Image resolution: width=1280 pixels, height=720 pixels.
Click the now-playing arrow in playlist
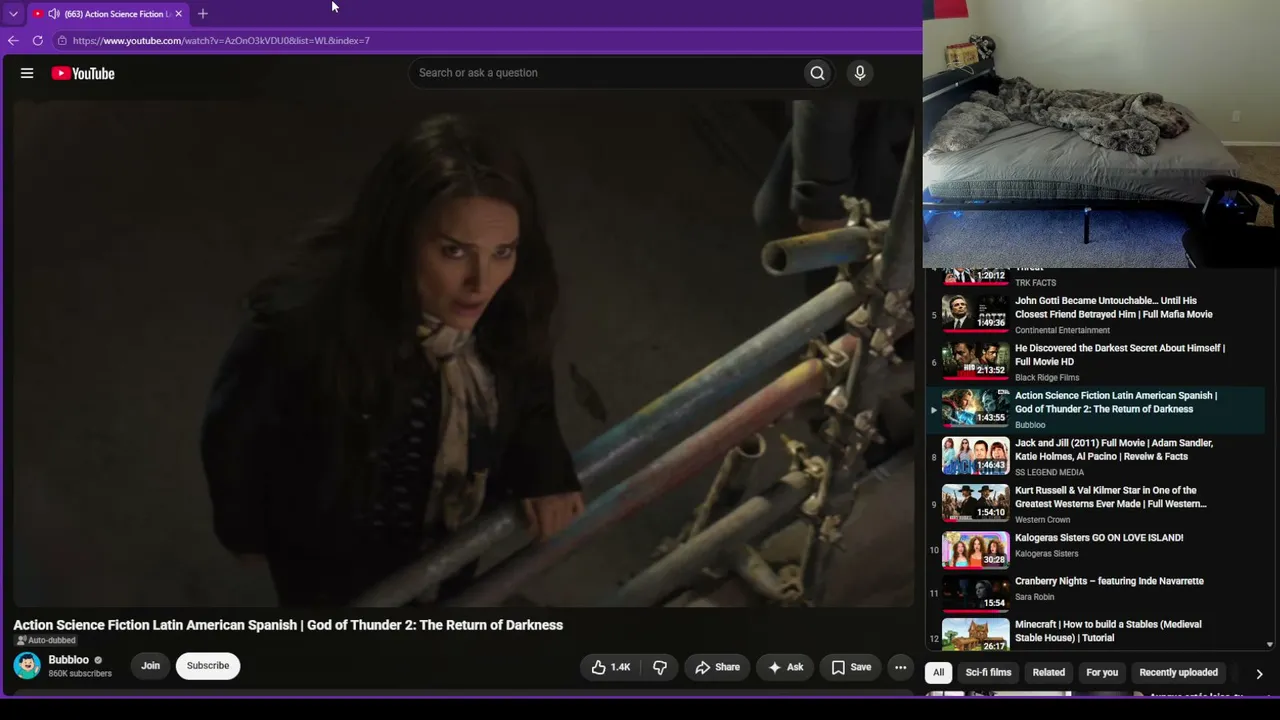pyautogui.click(x=934, y=410)
